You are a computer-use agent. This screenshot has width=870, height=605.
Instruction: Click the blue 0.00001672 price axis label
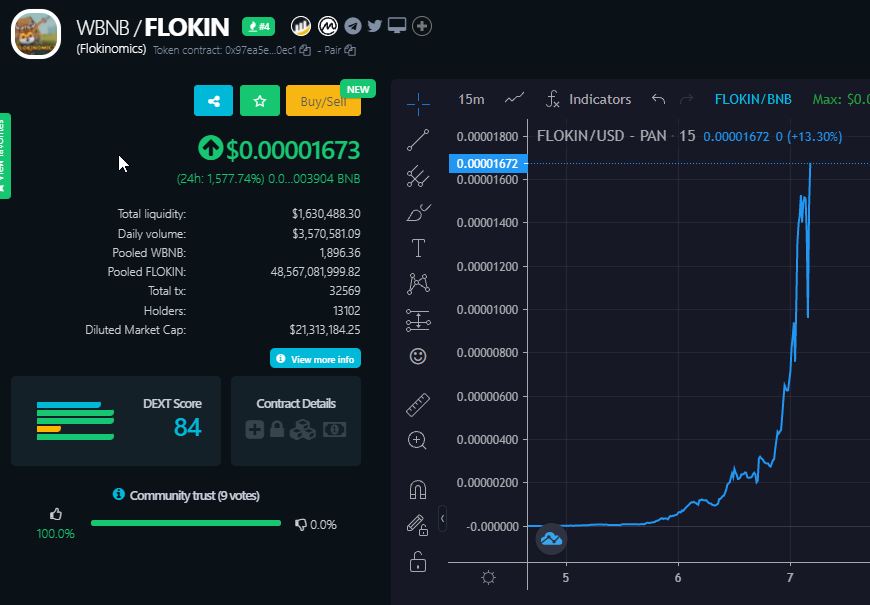[x=488, y=164]
